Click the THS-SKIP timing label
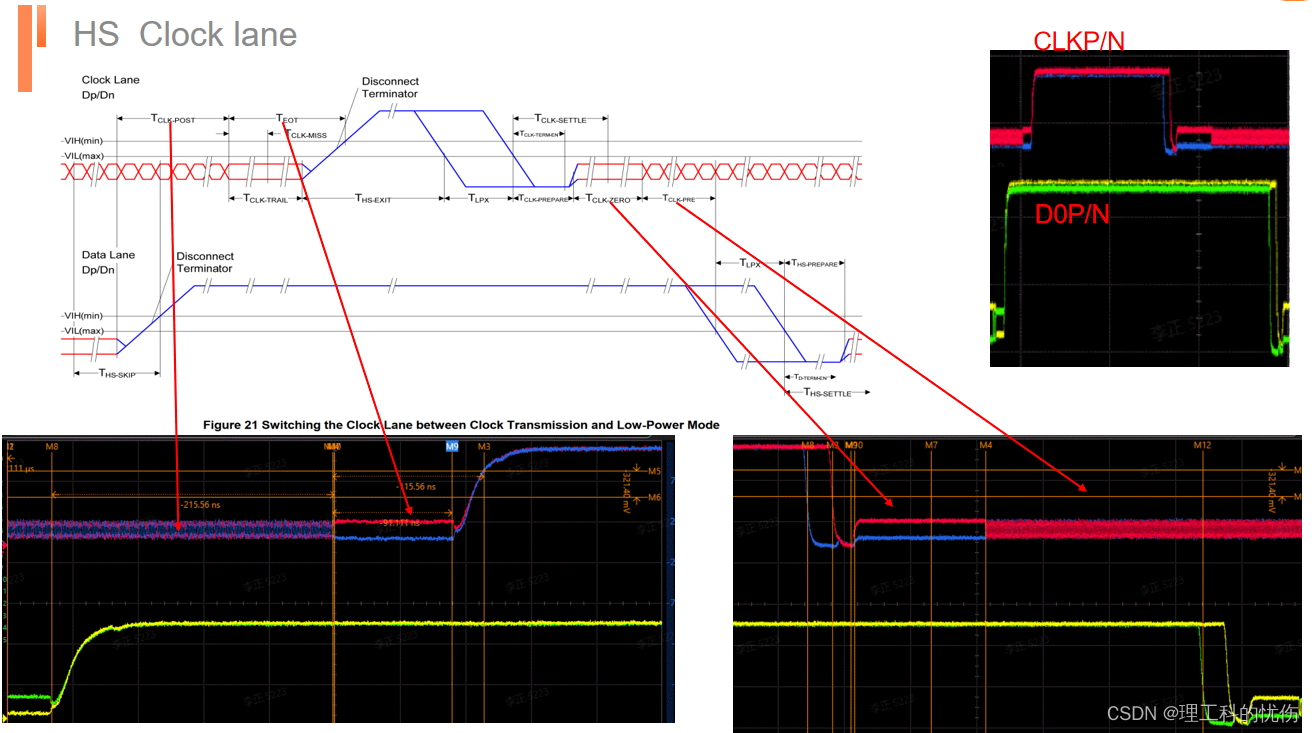Screen dimensions: 1315x733 tap(116, 373)
